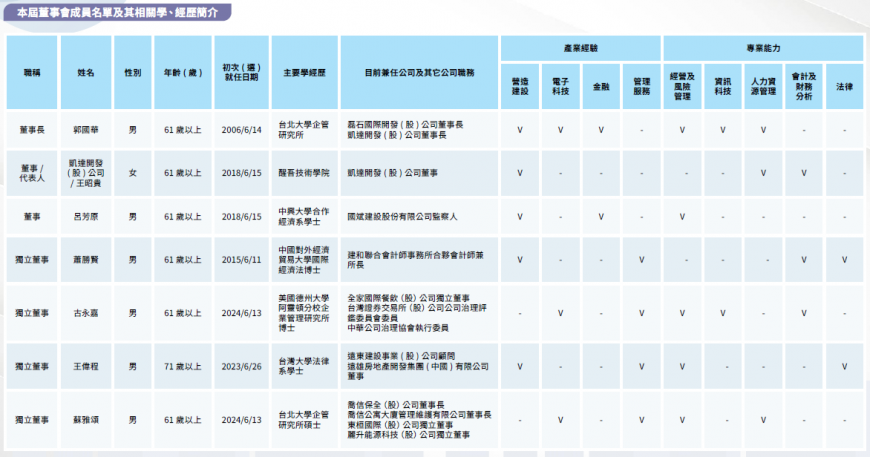
Task: Click the education cell 中興大學合作經濟系學士
Action: [304, 217]
